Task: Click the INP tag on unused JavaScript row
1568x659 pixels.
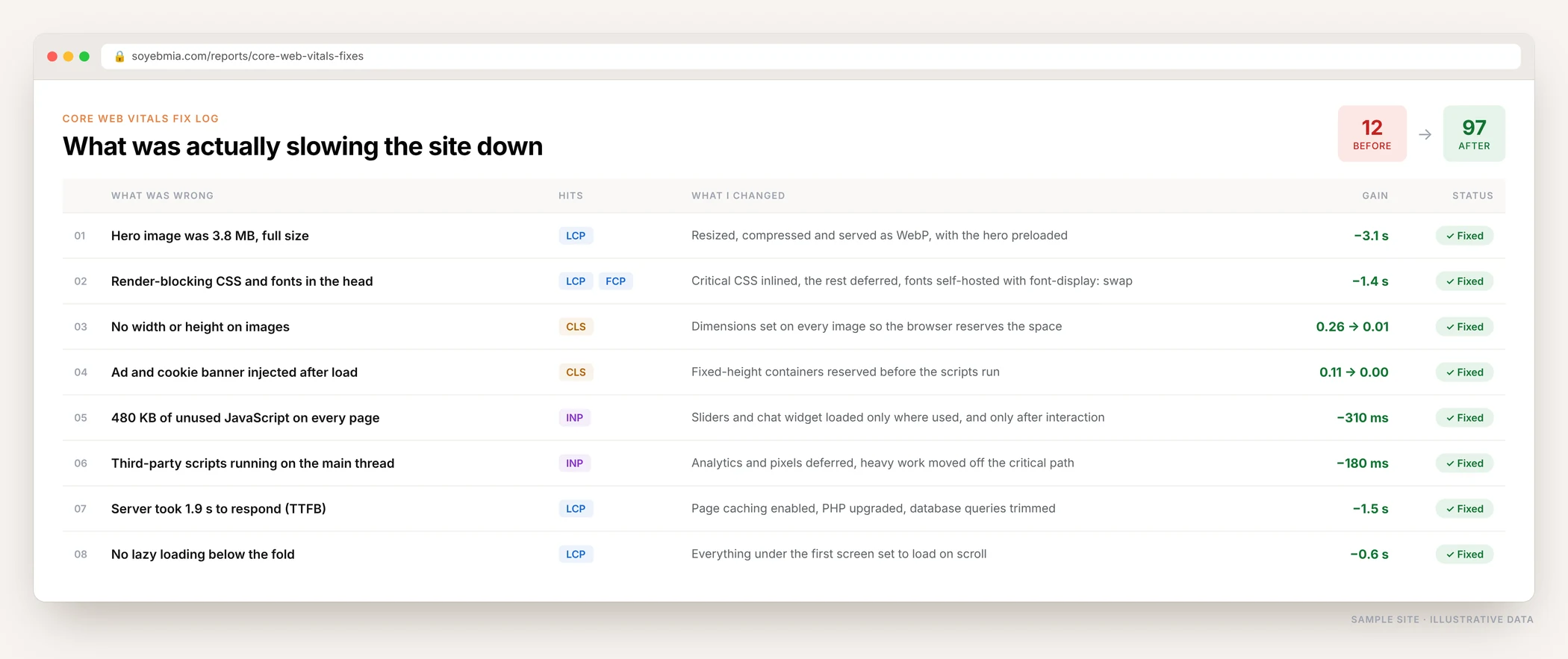Action: (575, 418)
